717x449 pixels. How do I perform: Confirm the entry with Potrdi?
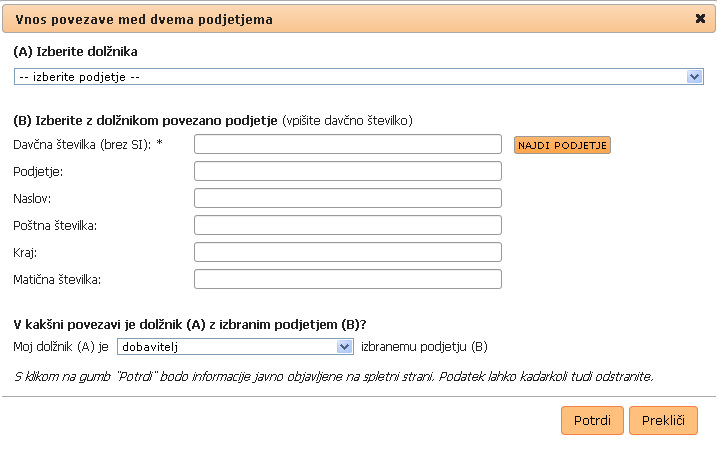(x=592, y=421)
